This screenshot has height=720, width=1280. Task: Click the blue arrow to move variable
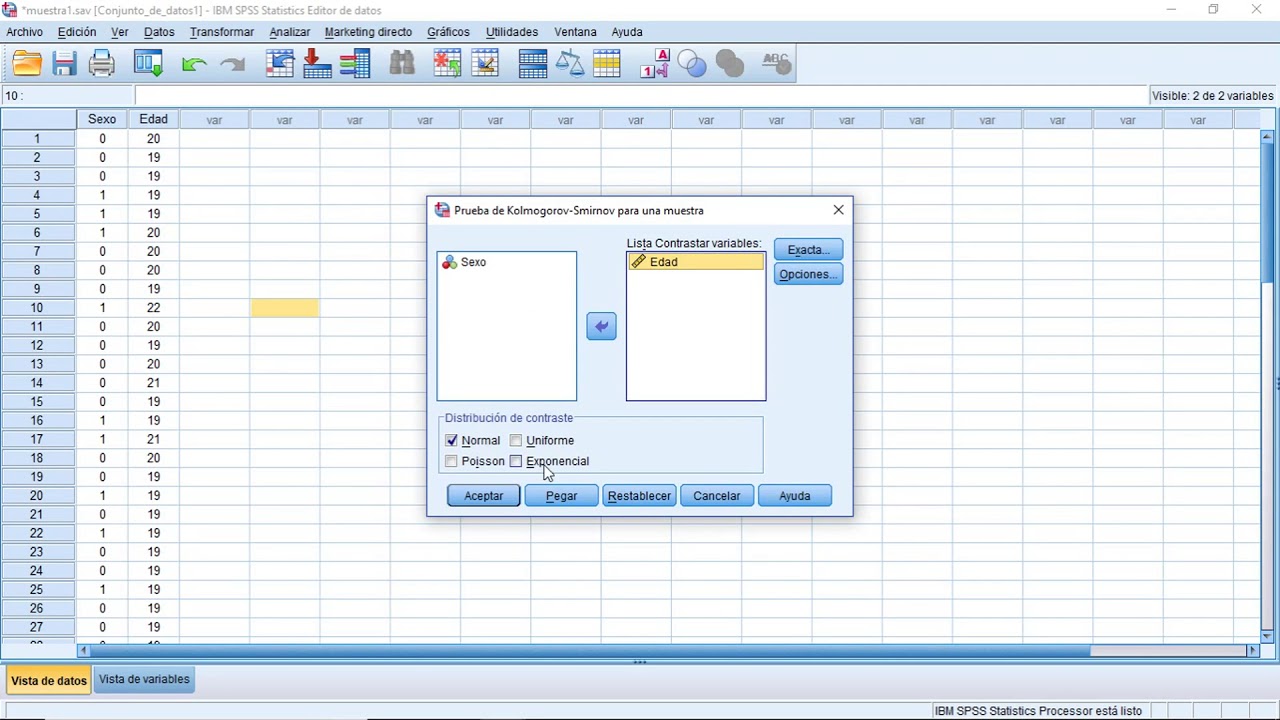601,326
